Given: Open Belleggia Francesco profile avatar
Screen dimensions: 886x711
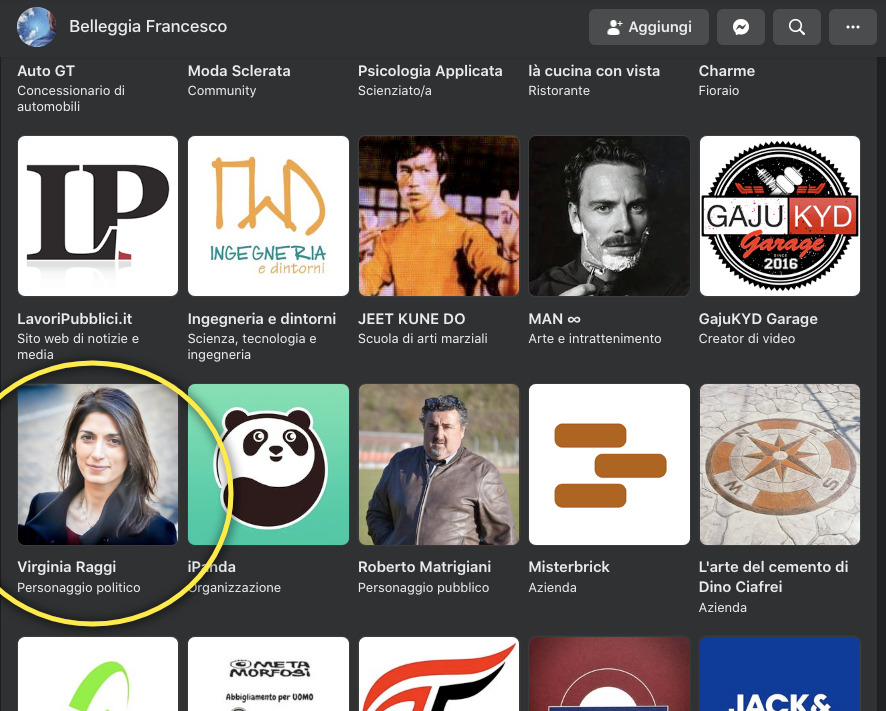Looking at the screenshot, I should [x=37, y=27].
